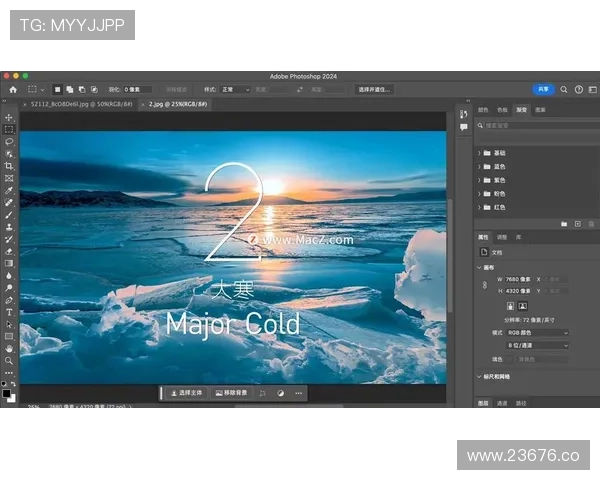Select the Horizontal Type tool
The width and height of the screenshot is (600, 480).
pyautogui.click(x=9, y=312)
